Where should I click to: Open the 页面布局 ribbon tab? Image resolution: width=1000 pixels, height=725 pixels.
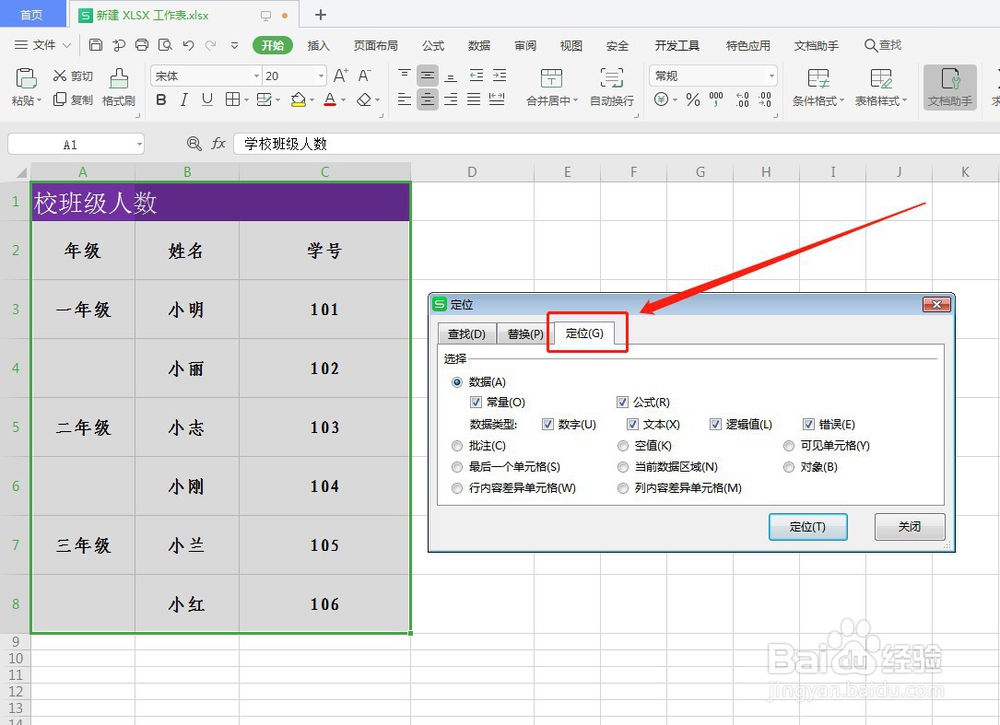tap(375, 45)
